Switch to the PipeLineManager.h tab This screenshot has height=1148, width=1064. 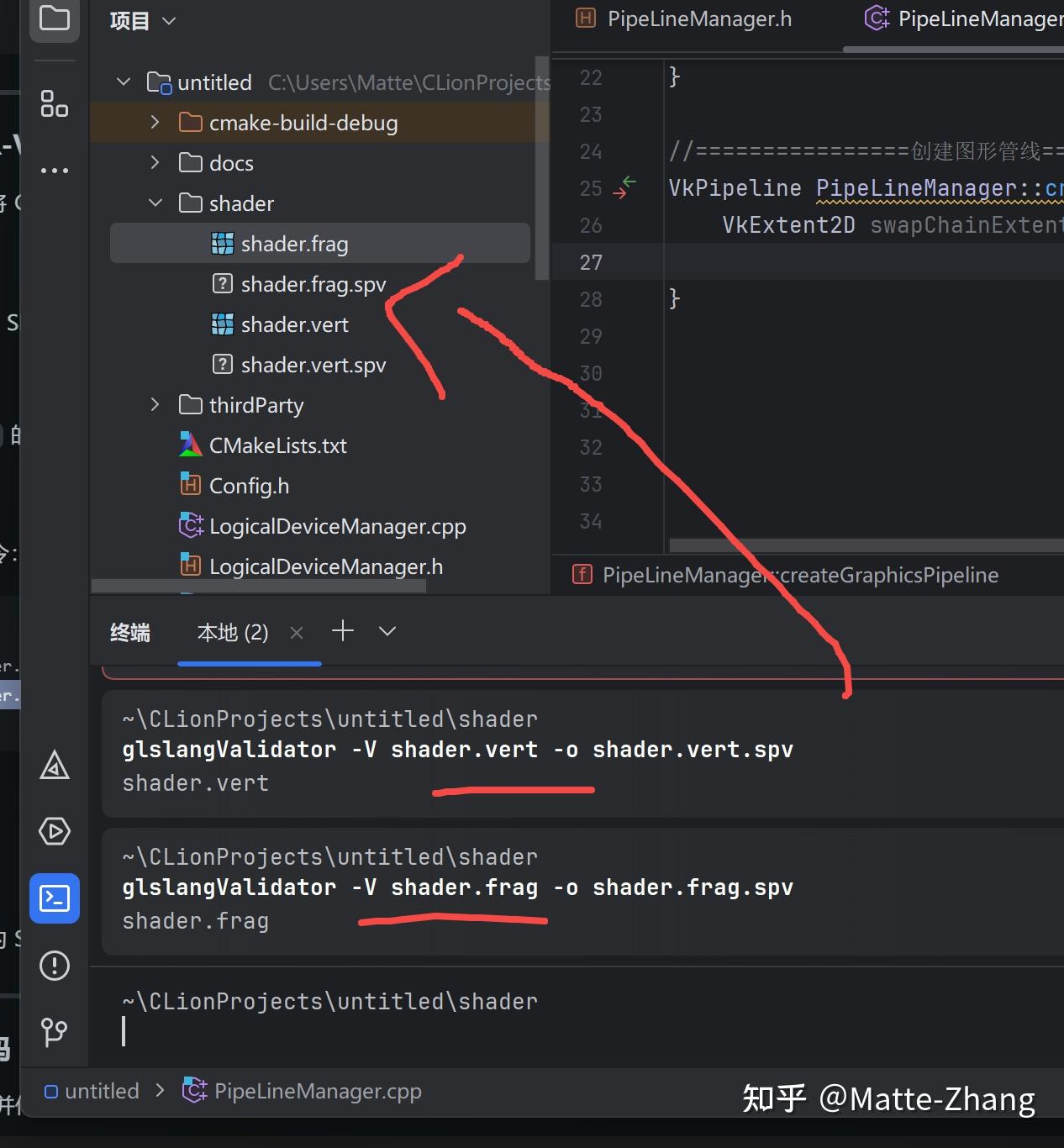pos(698,18)
